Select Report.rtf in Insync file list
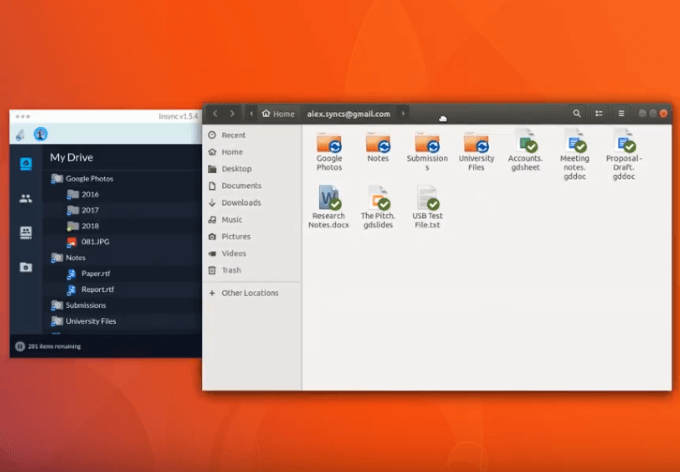 pyautogui.click(x=95, y=289)
